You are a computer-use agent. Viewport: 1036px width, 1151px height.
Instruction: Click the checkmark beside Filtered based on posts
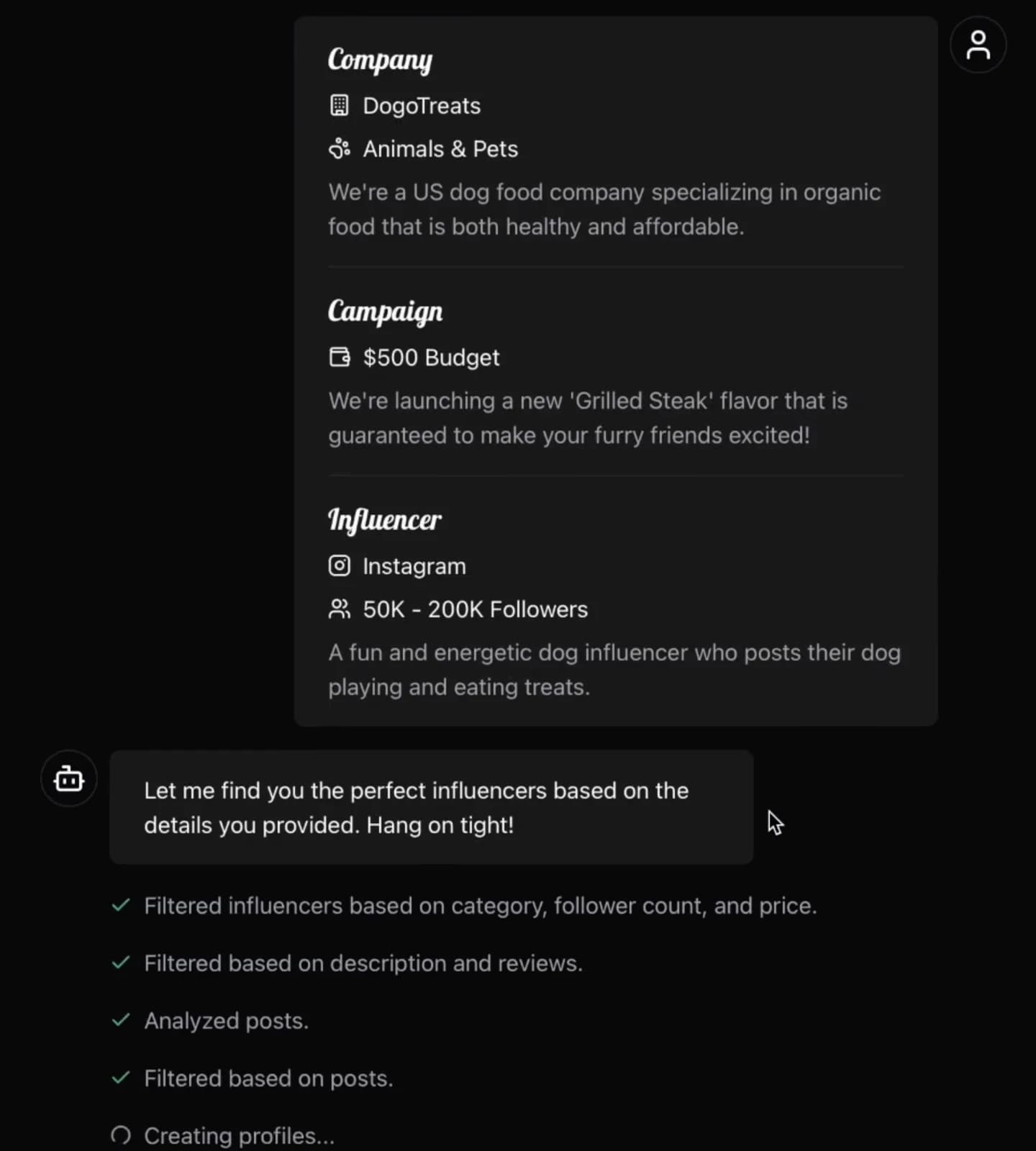click(x=121, y=1078)
